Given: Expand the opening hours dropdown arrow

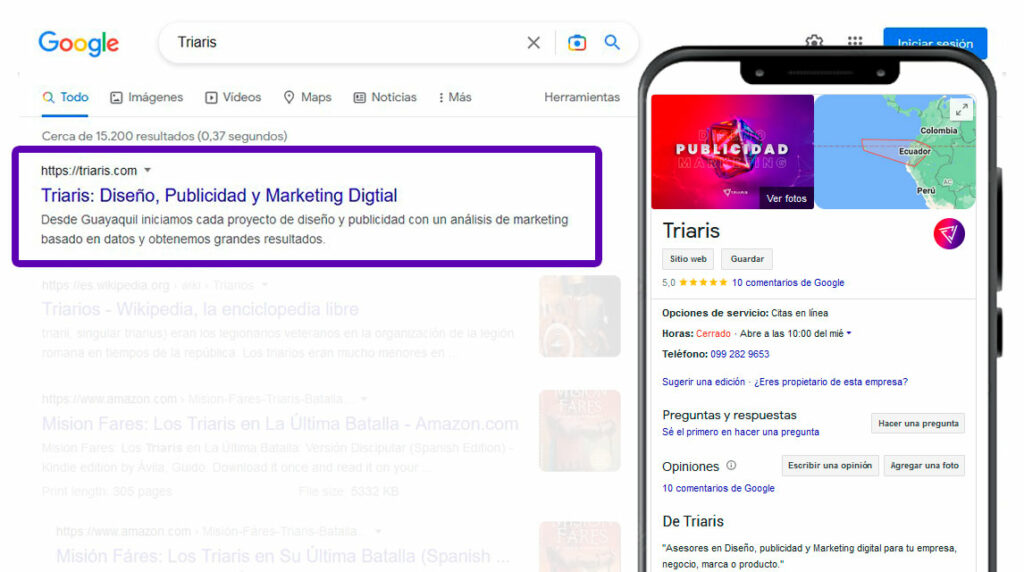Looking at the screenshot, I should 849,333.
